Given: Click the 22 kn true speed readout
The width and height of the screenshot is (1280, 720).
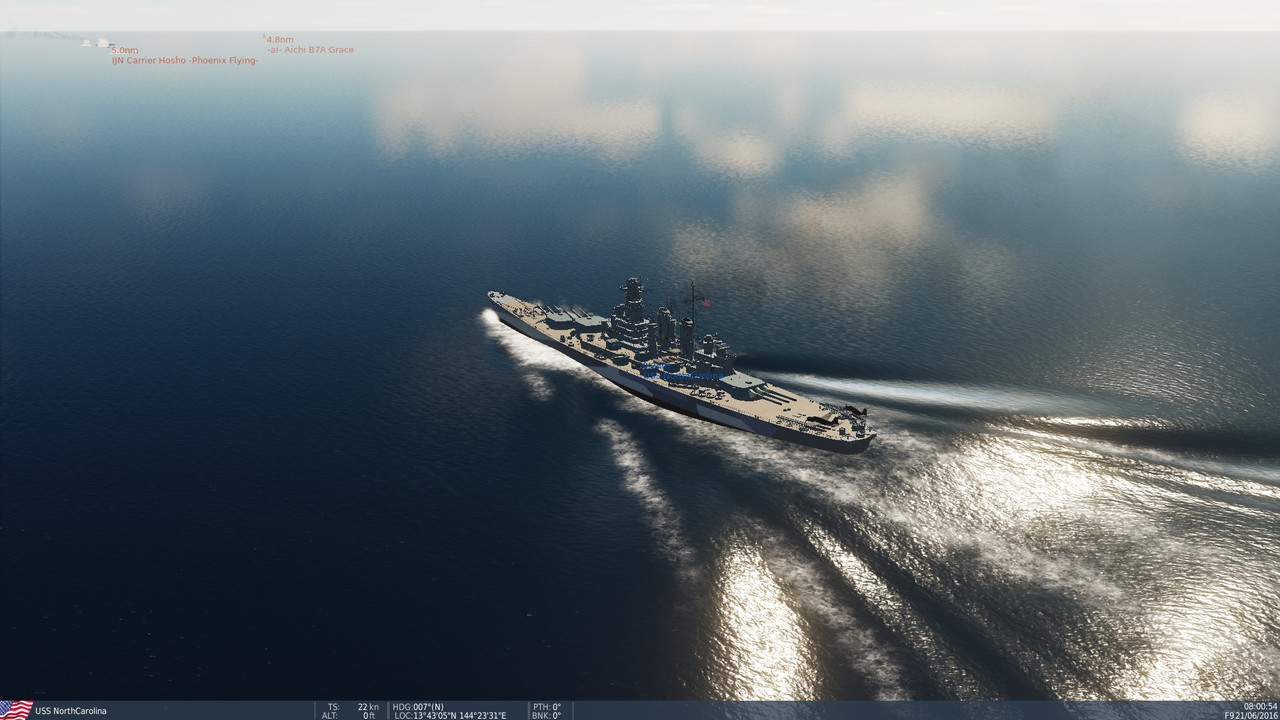Looking at the screenshot, I should pyautogui.click(x=368, y=706).
